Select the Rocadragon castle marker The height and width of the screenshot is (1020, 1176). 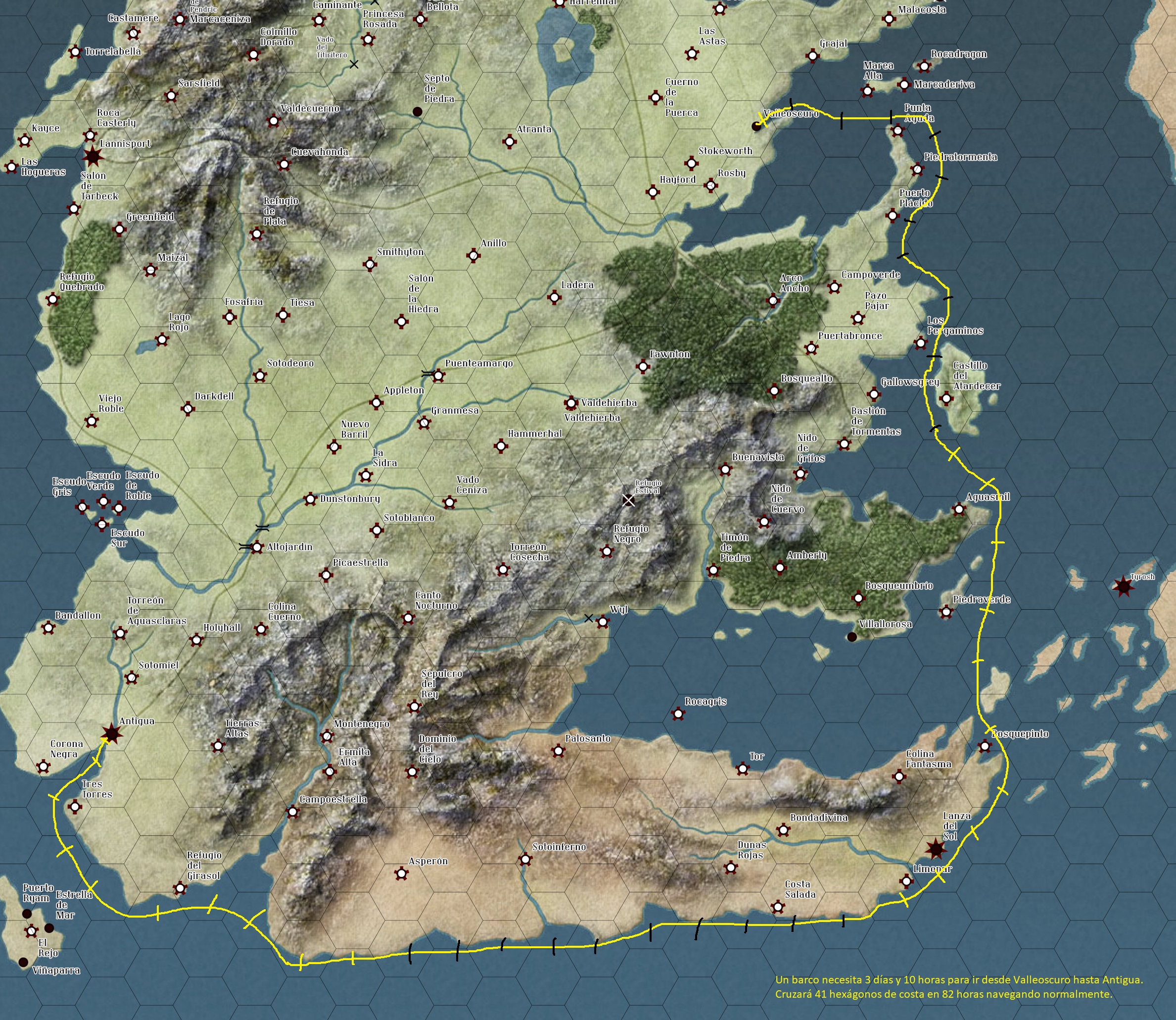[924, 66]
